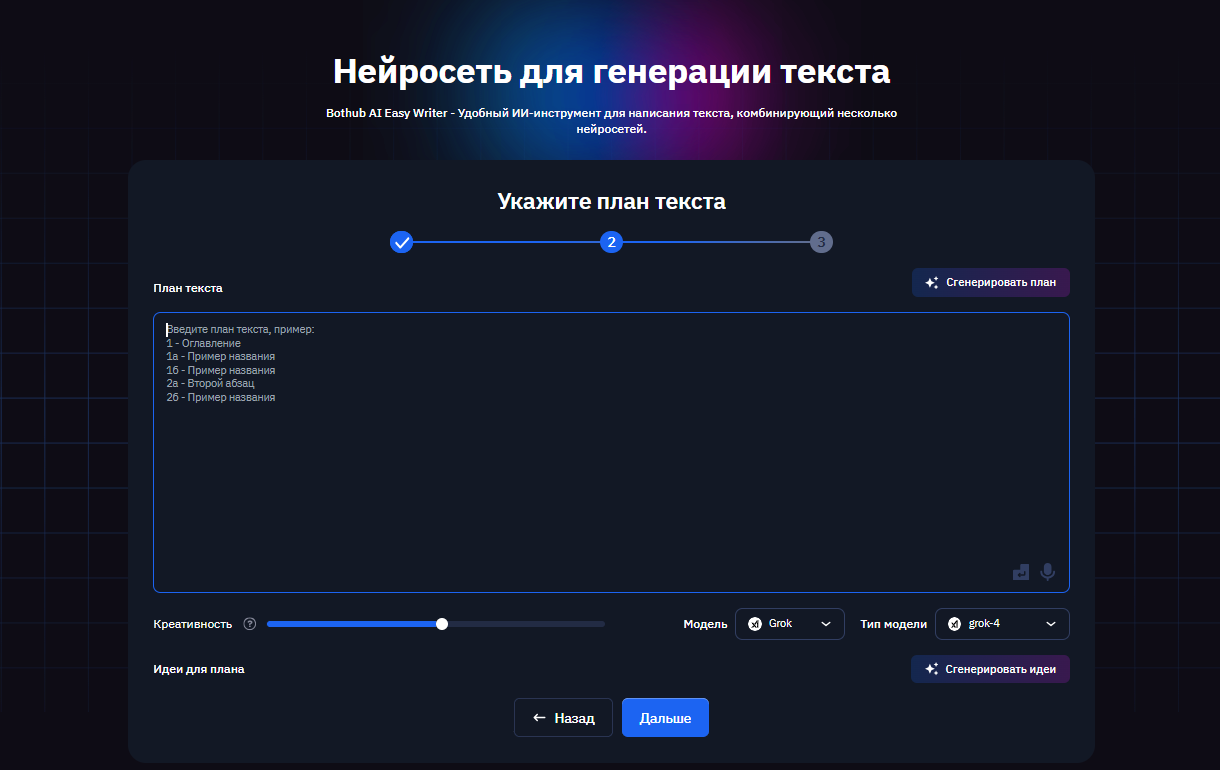Open the Тип модели dropdown showing grok-4
Image resolution: width=1220 pixels, height=770 pixels.
pyautogui.click(x=1002, y=623)
